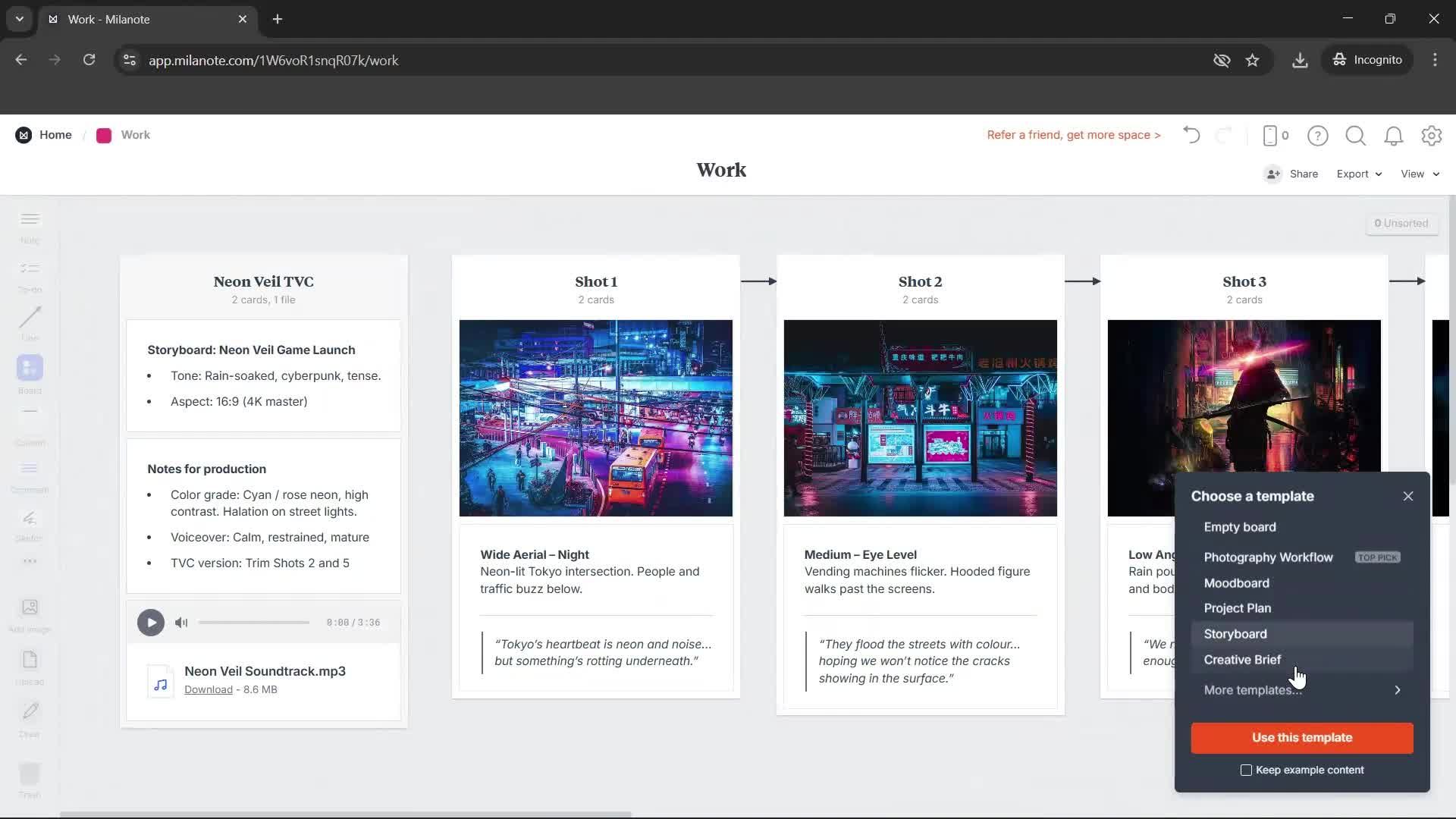Viewport: 1456px width, 819px height.
Task: Enable Keep example content option
Action: coord(1246,770)
